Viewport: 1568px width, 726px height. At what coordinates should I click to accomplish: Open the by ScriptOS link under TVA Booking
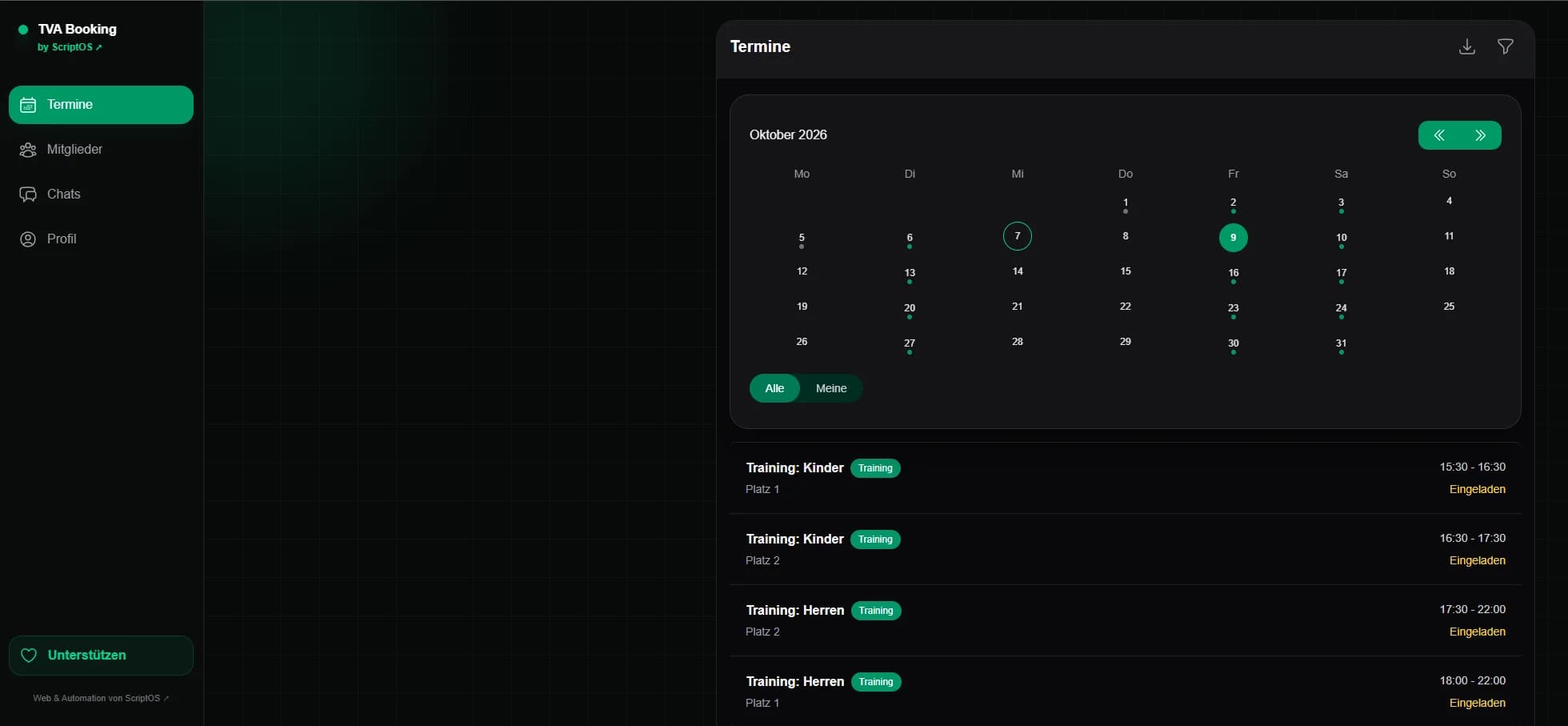[x=70, y=47]
